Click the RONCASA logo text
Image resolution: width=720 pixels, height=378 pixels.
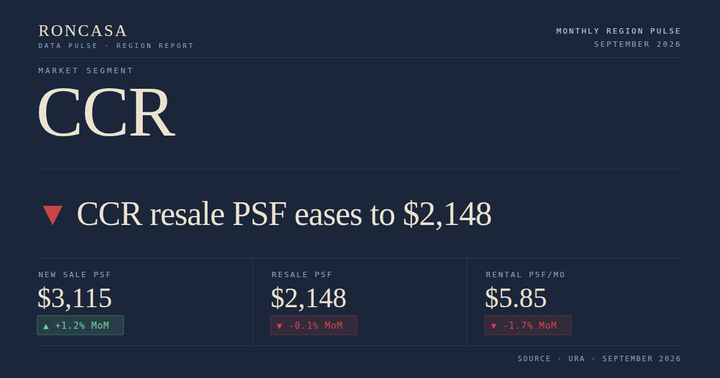pos(83,31)
